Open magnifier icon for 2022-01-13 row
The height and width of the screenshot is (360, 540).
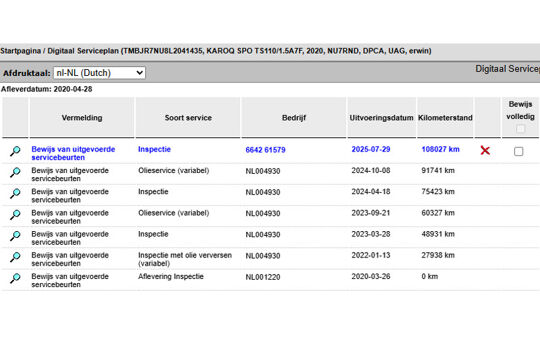(x=15, y=257)
